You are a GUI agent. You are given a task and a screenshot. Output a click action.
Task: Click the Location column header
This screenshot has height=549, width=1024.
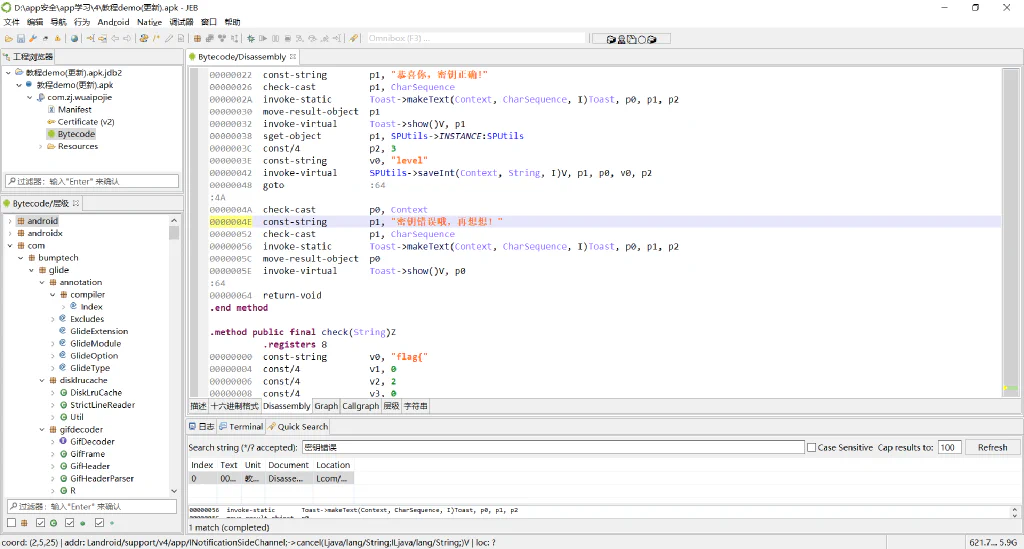click(333, 465)
